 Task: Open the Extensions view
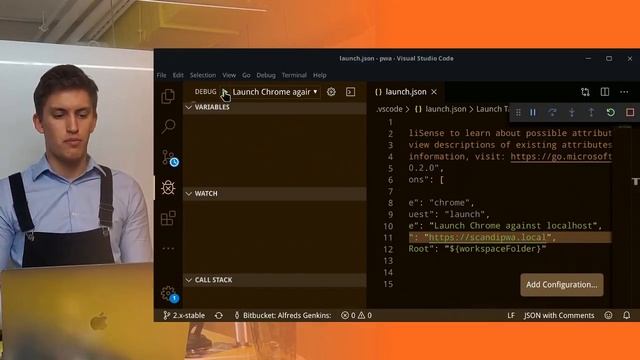(x=168, y=218)
